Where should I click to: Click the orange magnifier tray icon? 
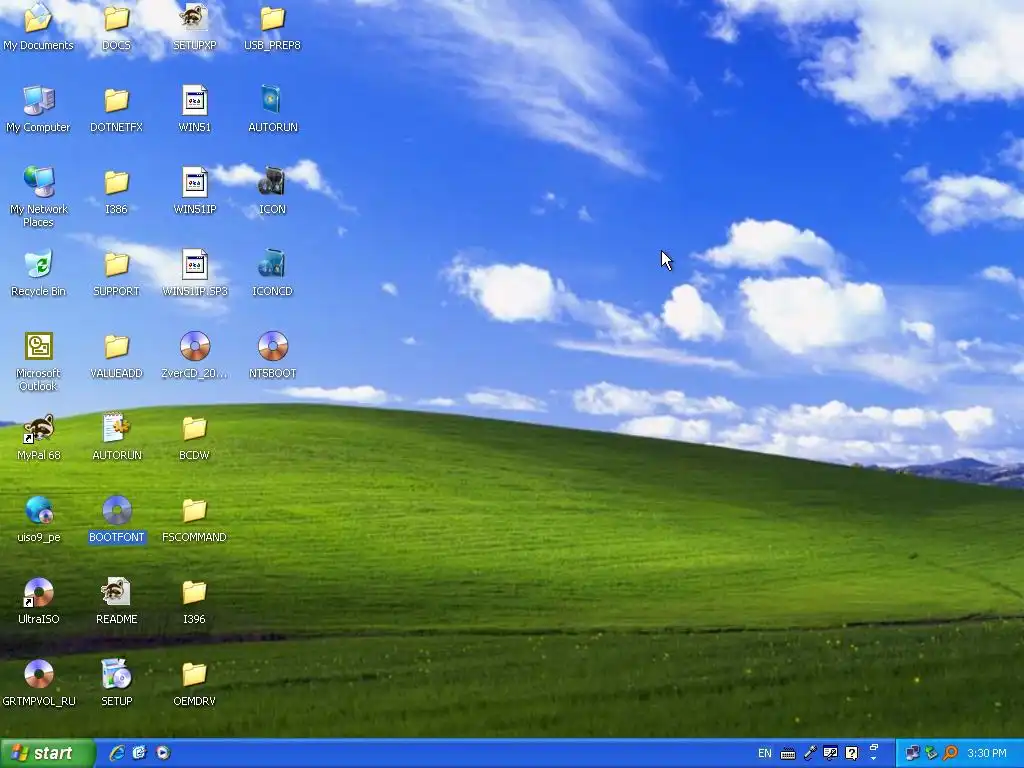[950, 753]
